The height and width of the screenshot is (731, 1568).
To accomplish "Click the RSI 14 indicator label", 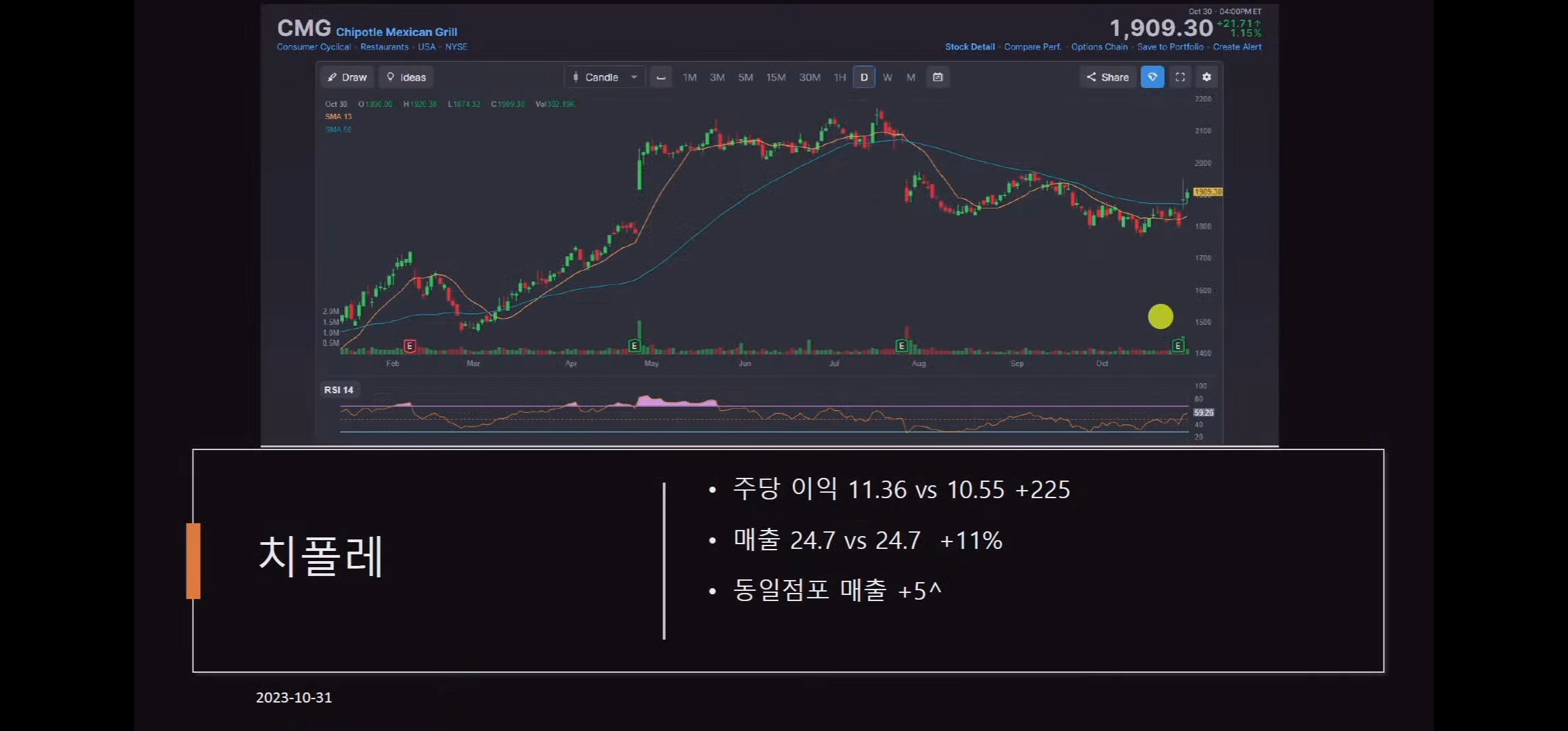I will point(338,390).
